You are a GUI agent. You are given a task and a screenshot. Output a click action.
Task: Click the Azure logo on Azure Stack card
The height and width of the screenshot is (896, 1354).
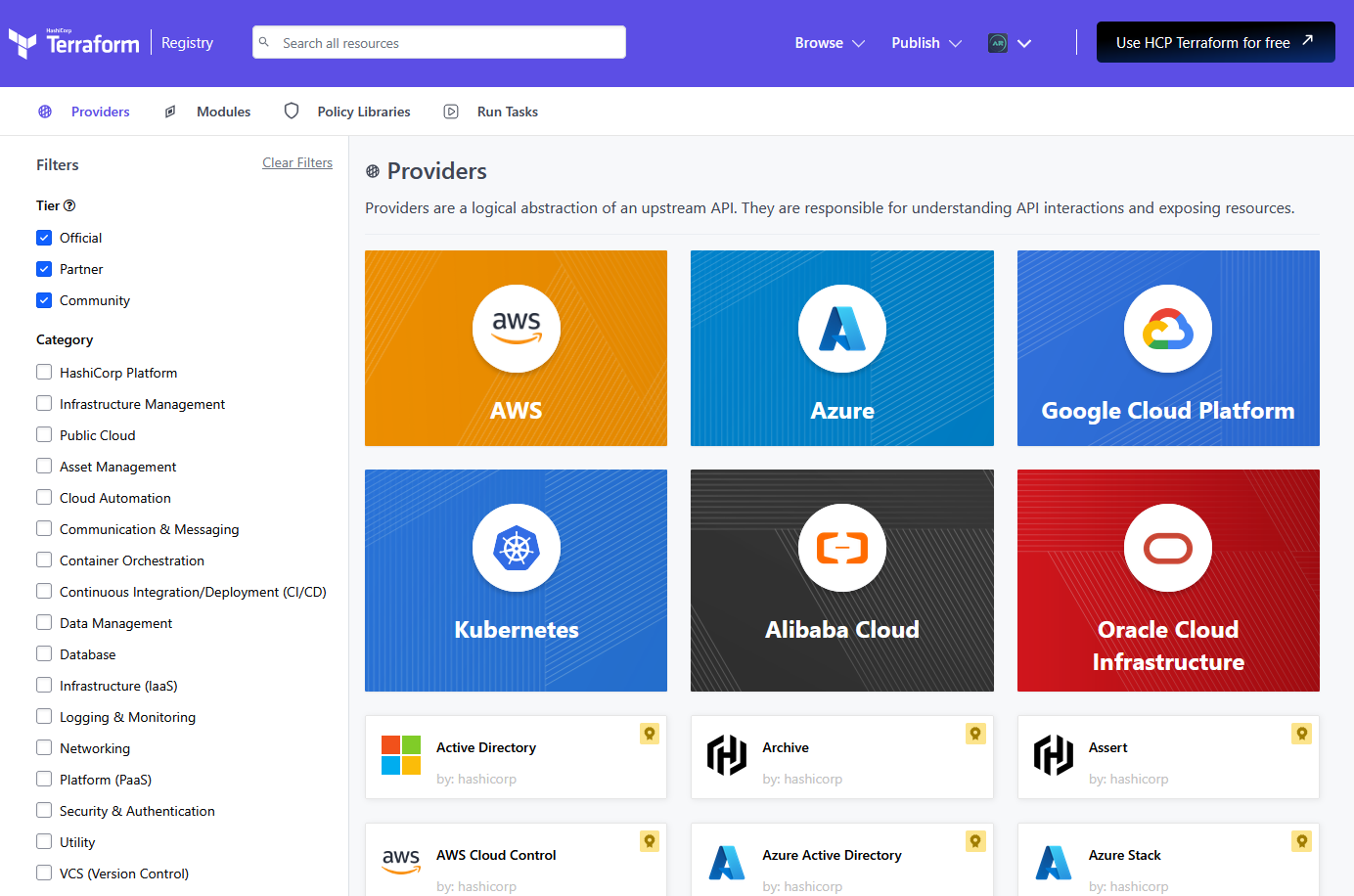(1054, 863)
